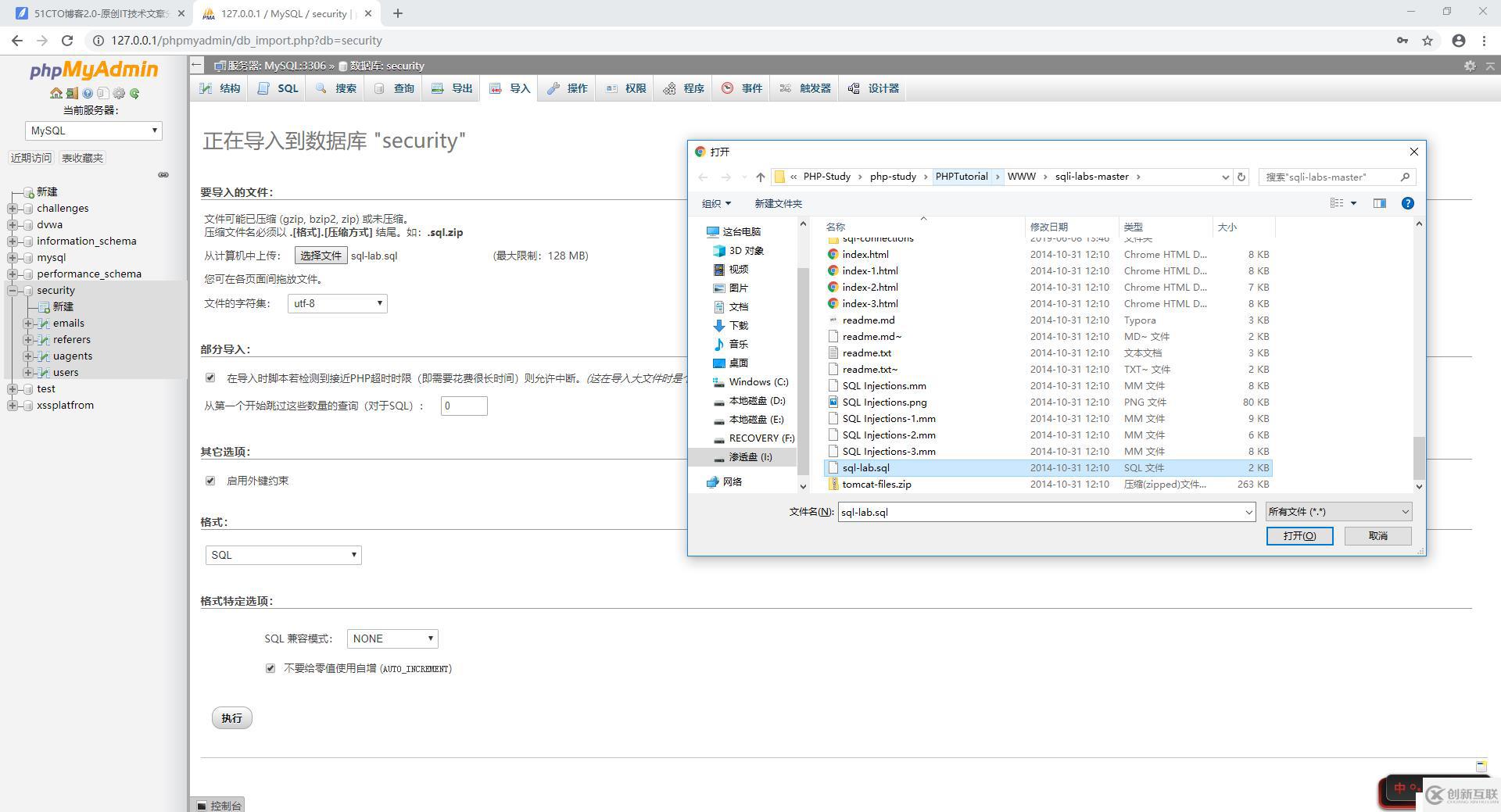This screenshot has height=812, width=1501.
Task: Expand the dvwa database tree node
Action: point(13,224)
